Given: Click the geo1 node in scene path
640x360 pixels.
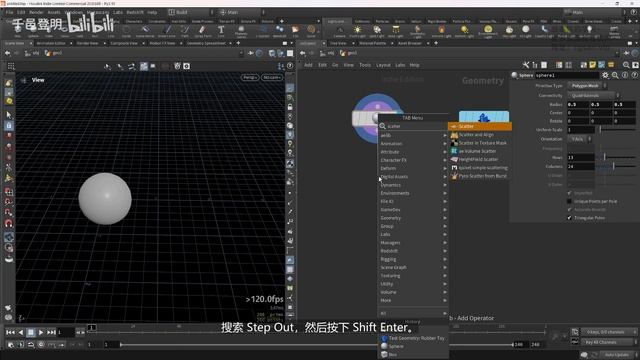Looking at the screenshot, I should click(53, 53).
